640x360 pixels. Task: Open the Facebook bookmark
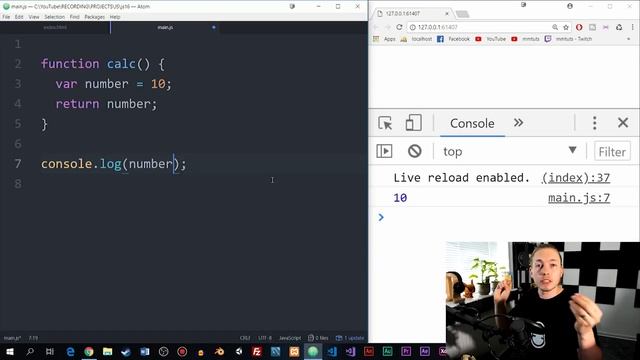(453, 39)
